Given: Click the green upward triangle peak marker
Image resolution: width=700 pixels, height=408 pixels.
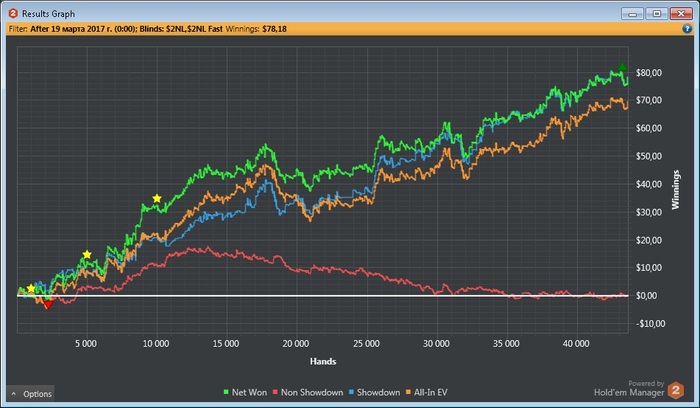Looking at the screenshot, I should [x=623, y=67].
